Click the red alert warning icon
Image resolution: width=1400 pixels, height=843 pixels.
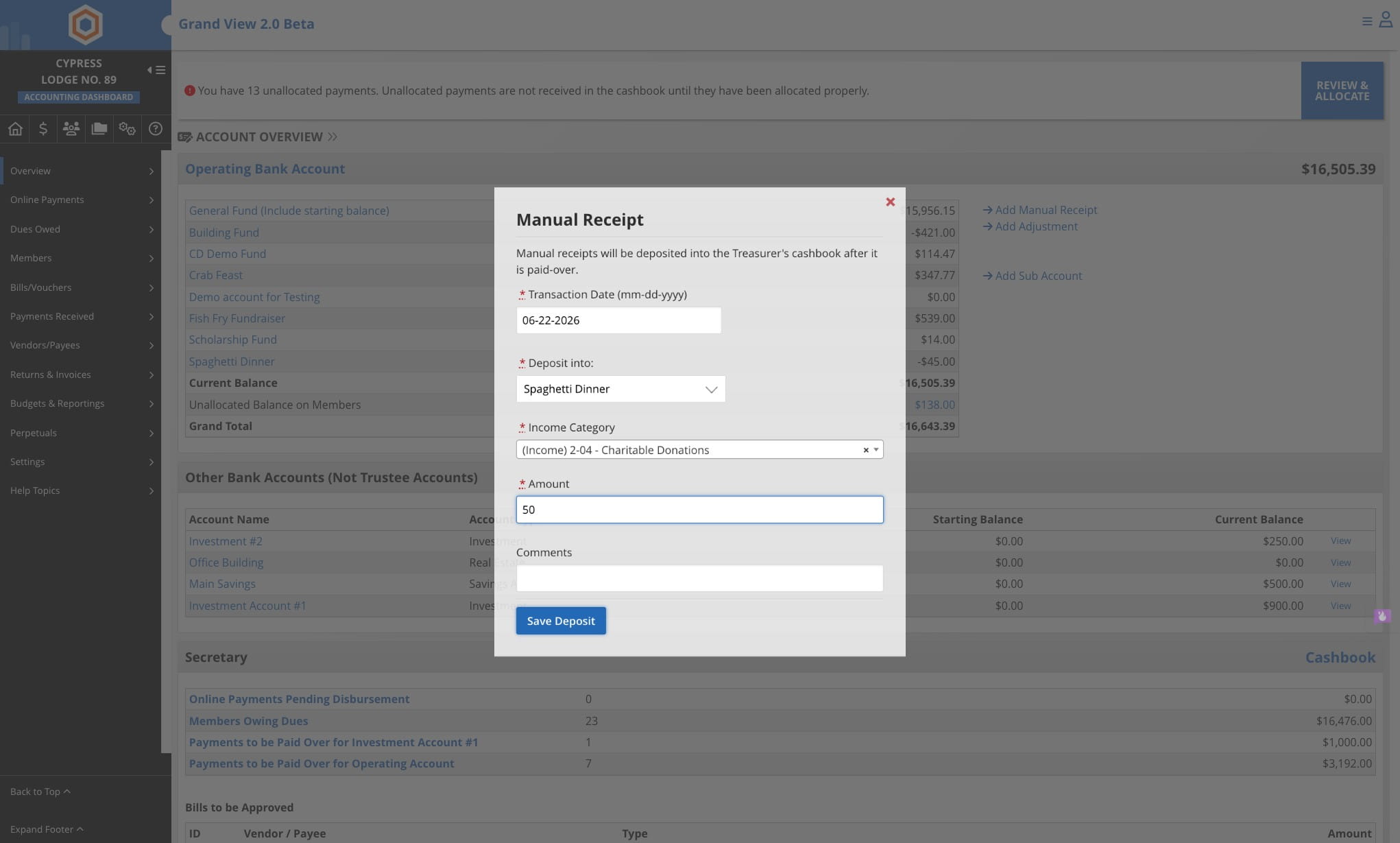coord(190,91)
